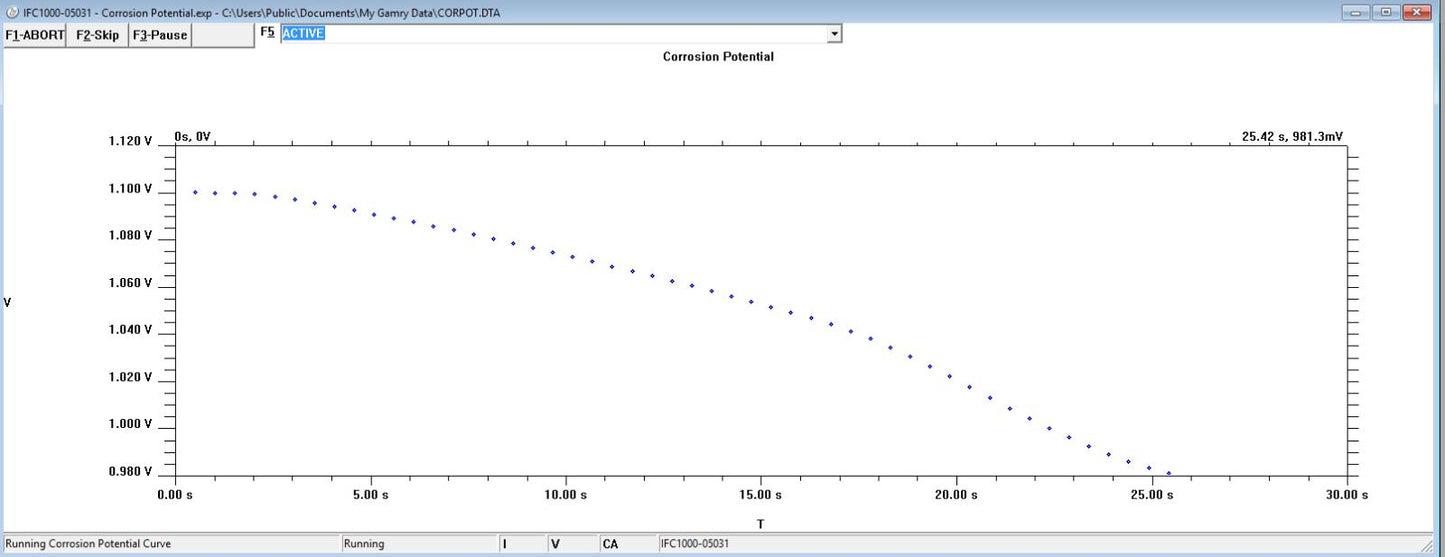Click the blank button beside F3-Pause
Screen dimensions: 1445x557
(221, 35)
